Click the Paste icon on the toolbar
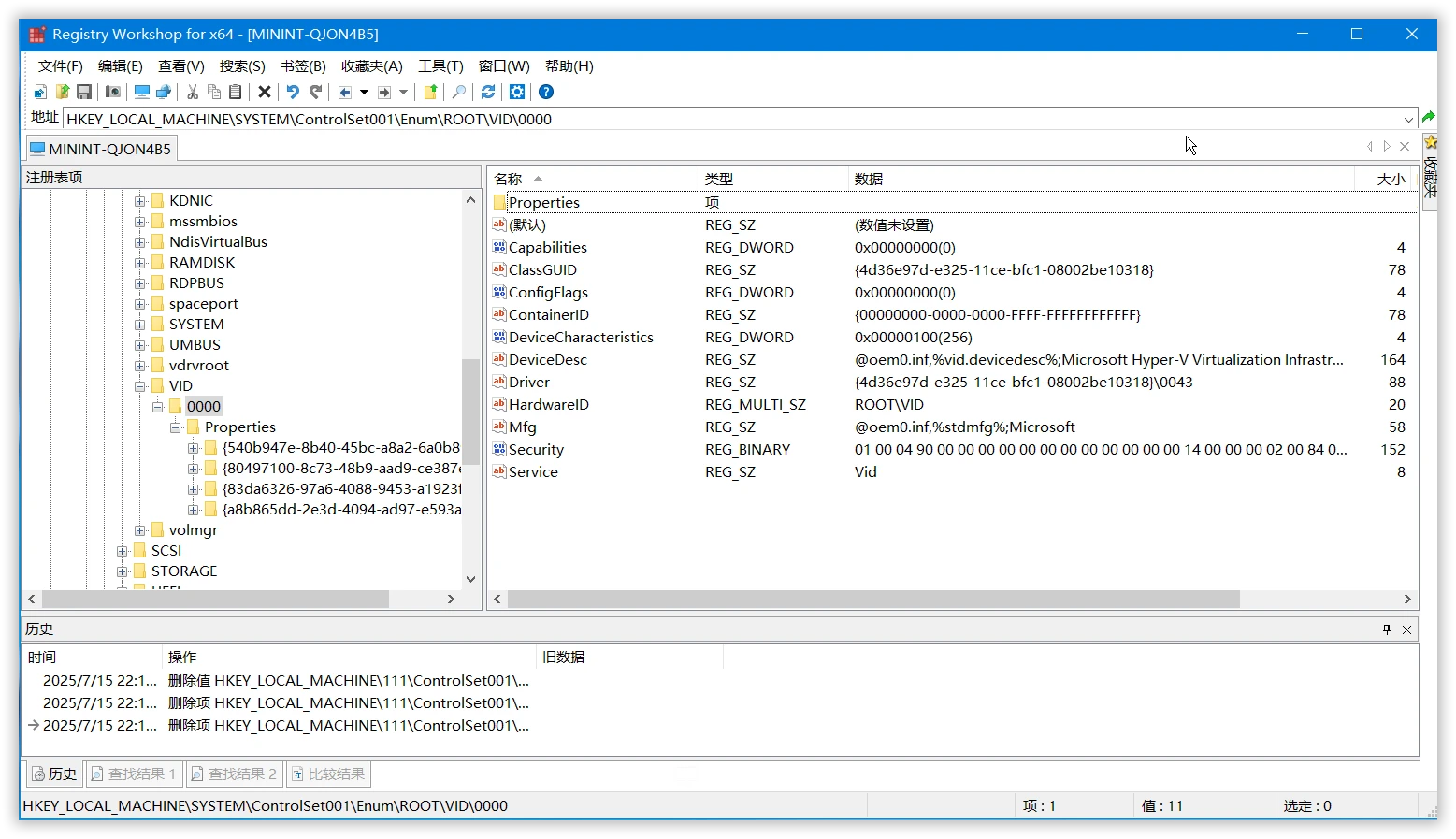1456x839 pixels. (x=235, y=91)
